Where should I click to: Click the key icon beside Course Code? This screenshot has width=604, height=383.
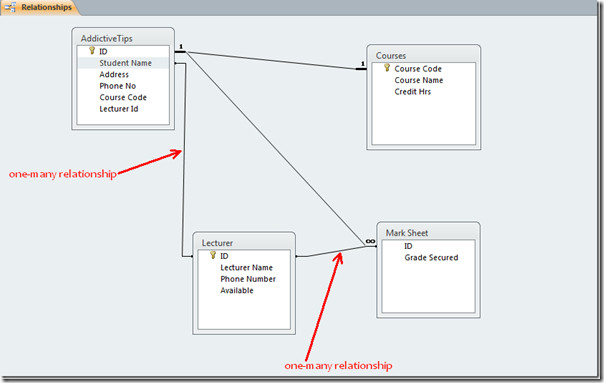tap(387, 68)
